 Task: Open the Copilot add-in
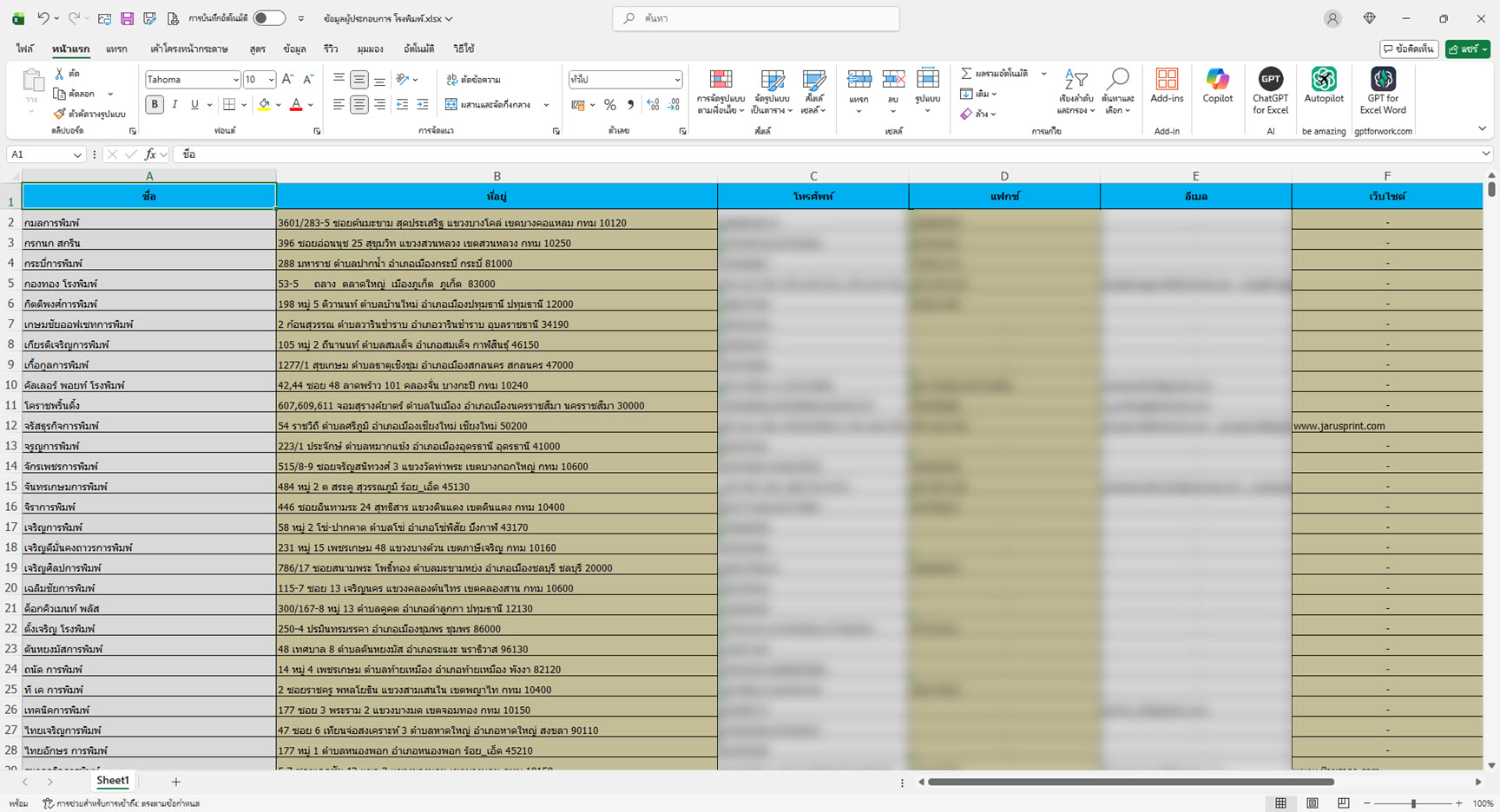(1217, 88)
